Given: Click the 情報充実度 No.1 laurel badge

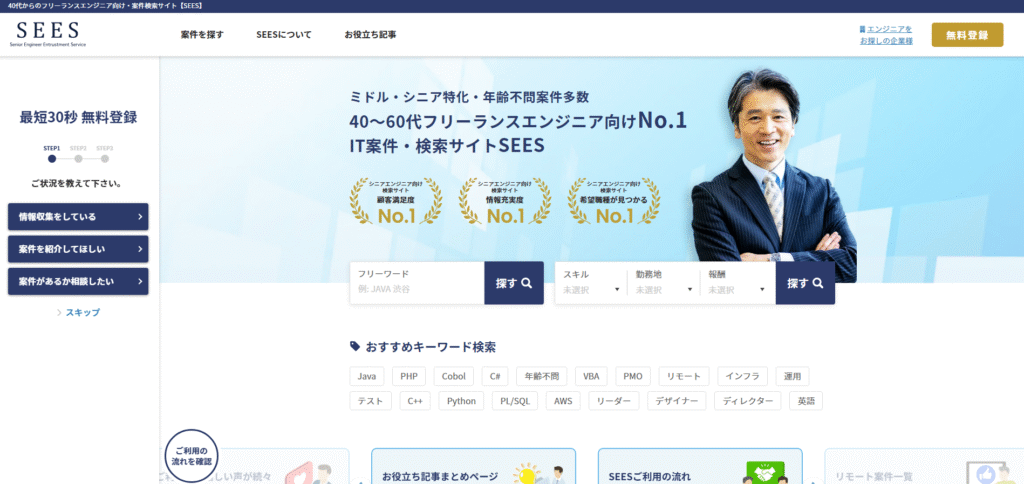Looking at the screenshot, I should tap(505, 201).
